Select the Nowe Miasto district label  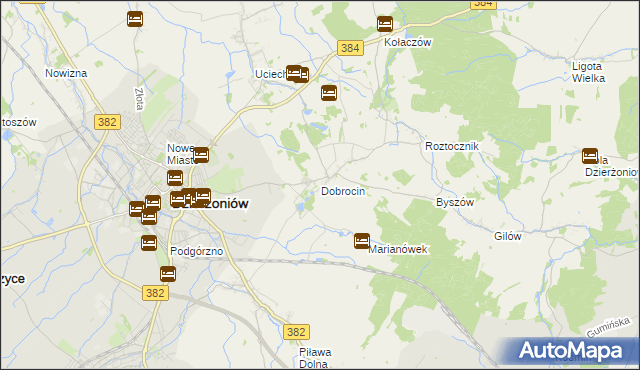point(181,154)
